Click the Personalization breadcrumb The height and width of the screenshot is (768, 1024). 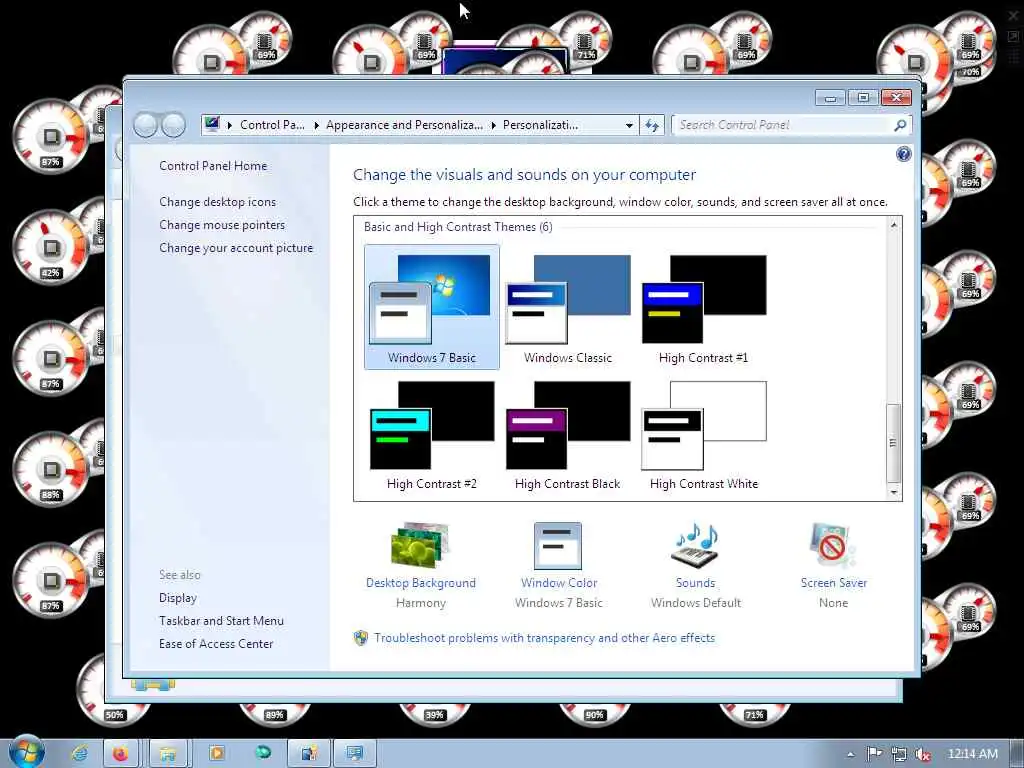540,125
